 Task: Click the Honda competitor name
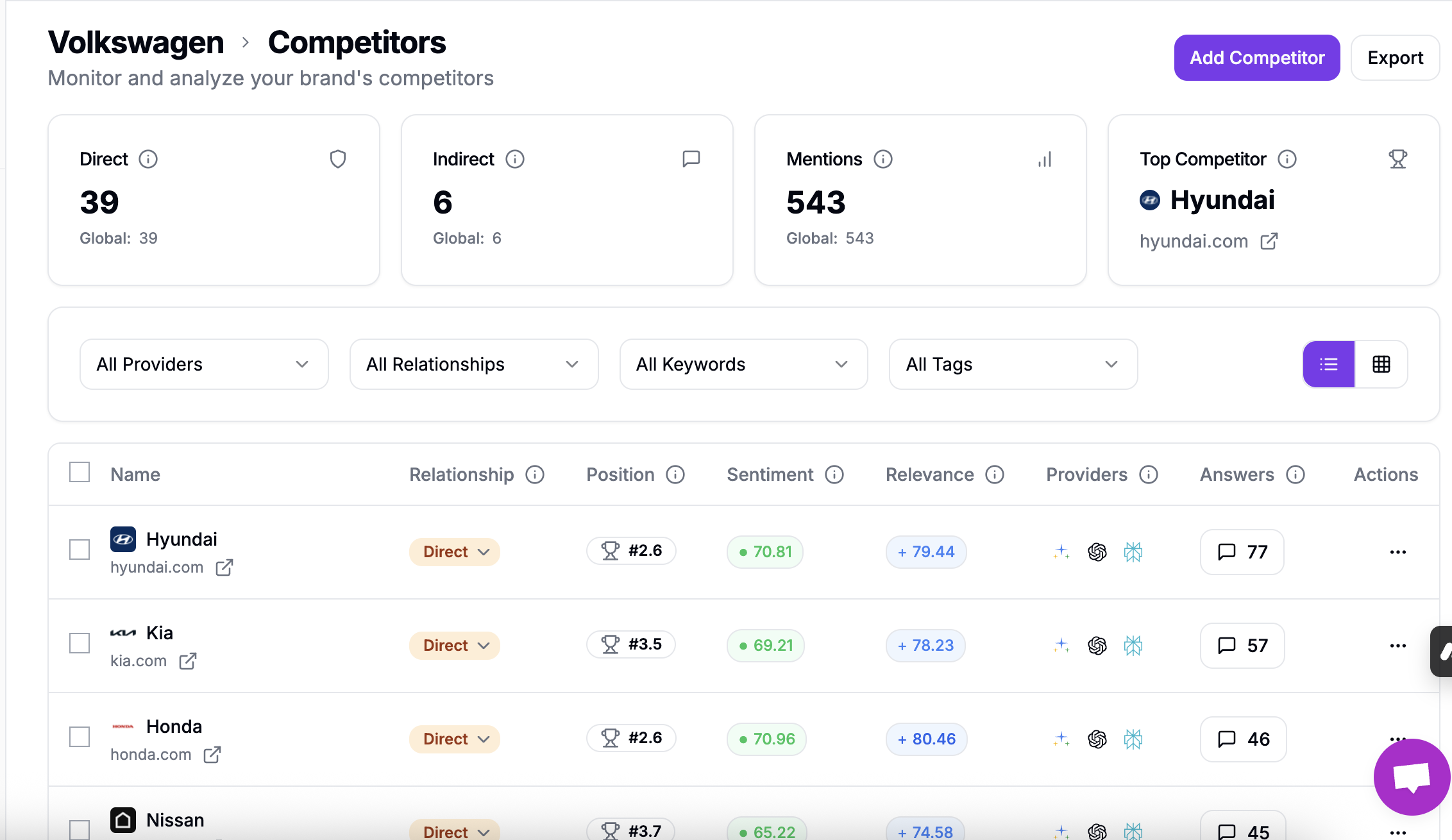174,727
